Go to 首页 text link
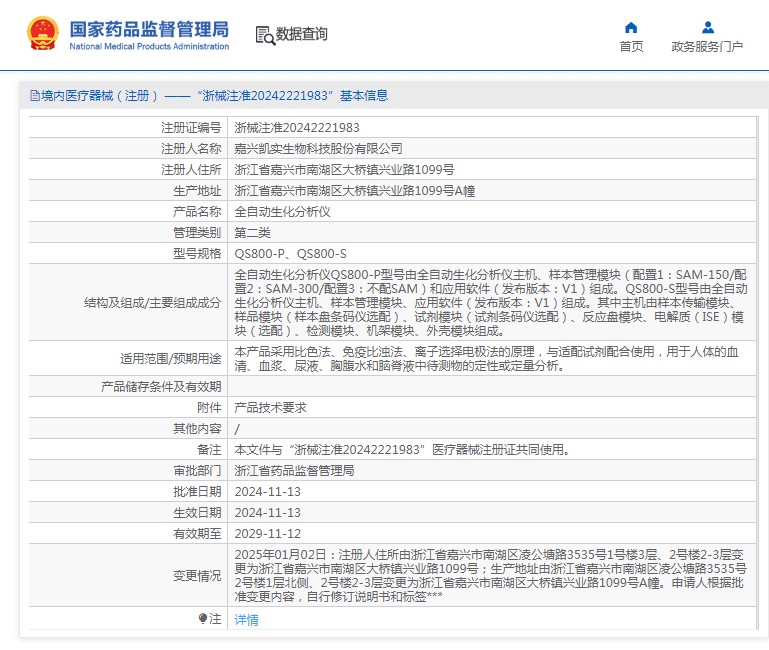This screenshot has width=769, height=650. pos(631,46)
